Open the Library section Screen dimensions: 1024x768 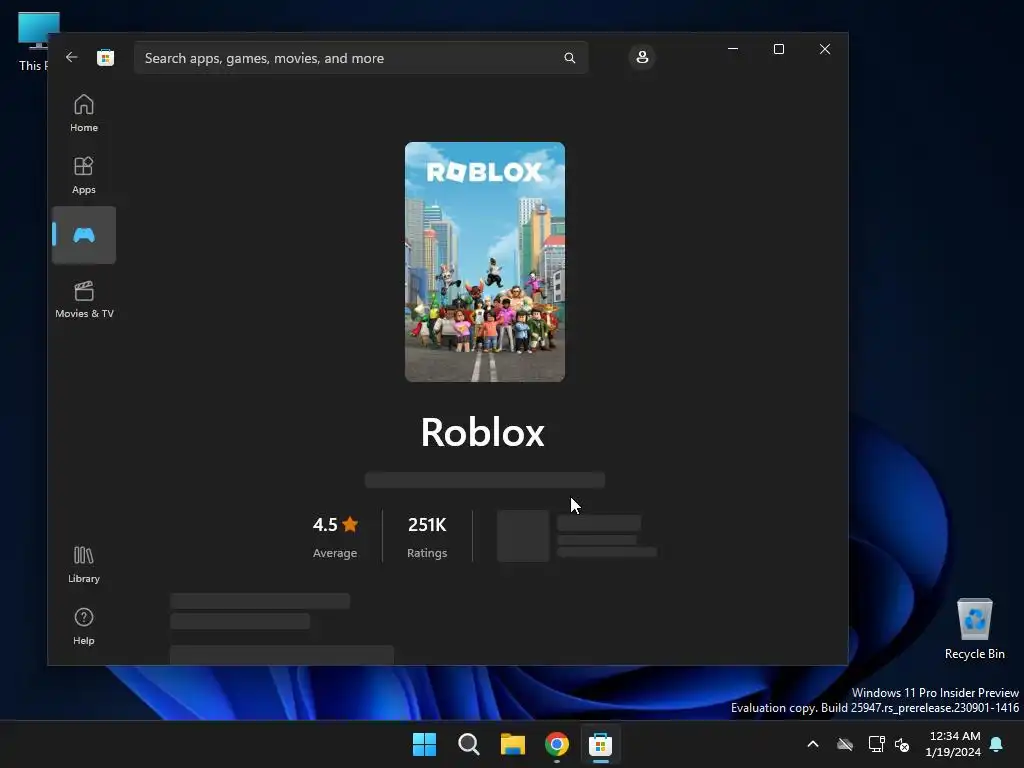pos(84,564)
